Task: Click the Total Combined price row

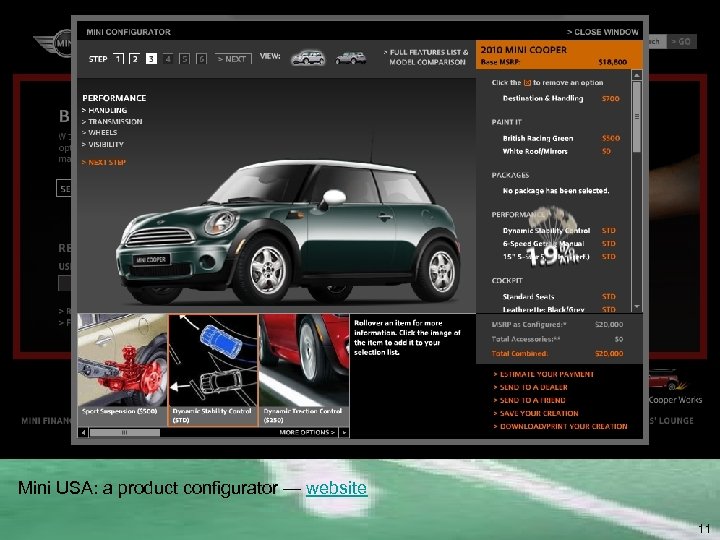Action: coord(557,354)
